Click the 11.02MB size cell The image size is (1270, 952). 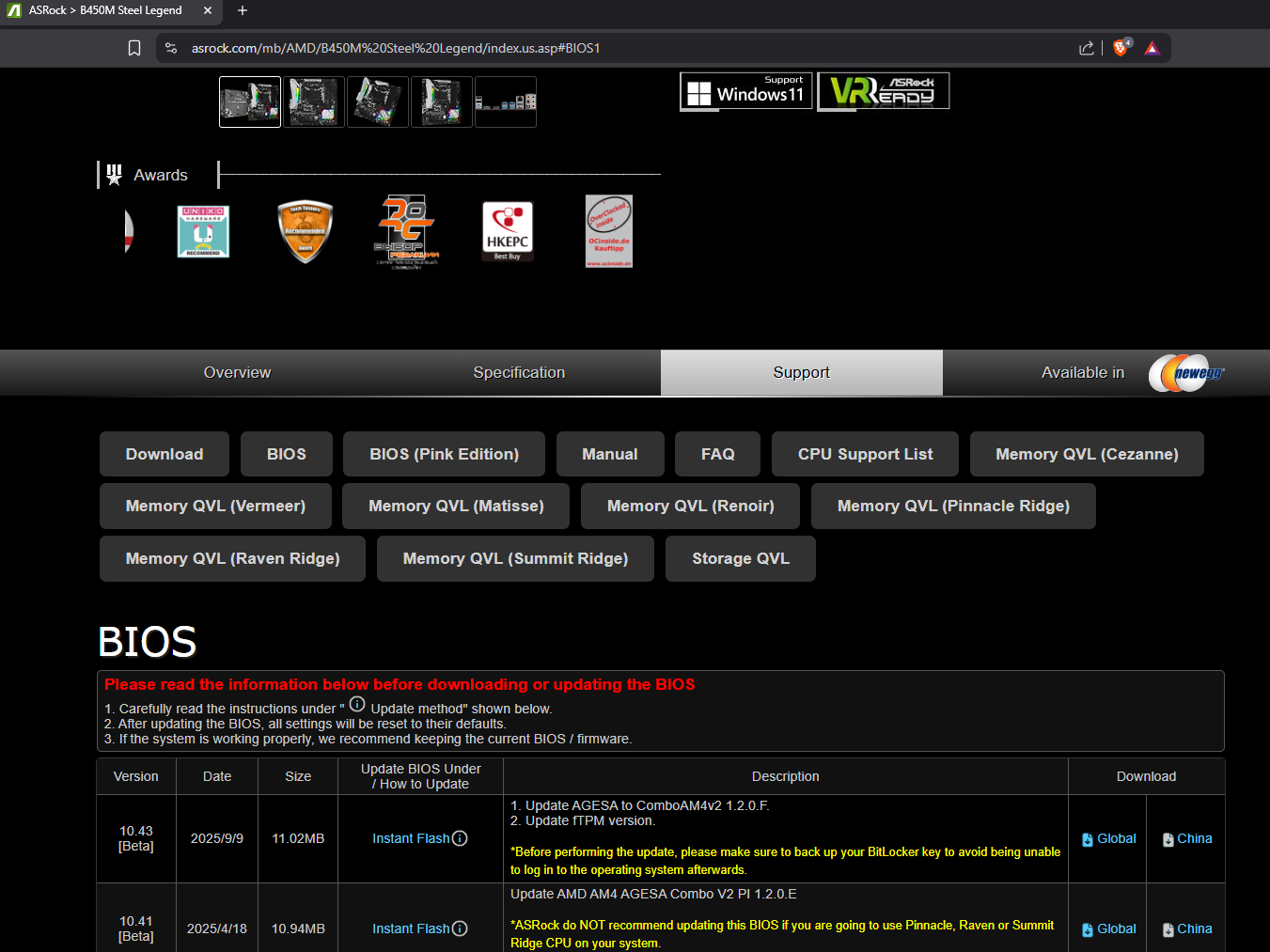coord(298,838)
